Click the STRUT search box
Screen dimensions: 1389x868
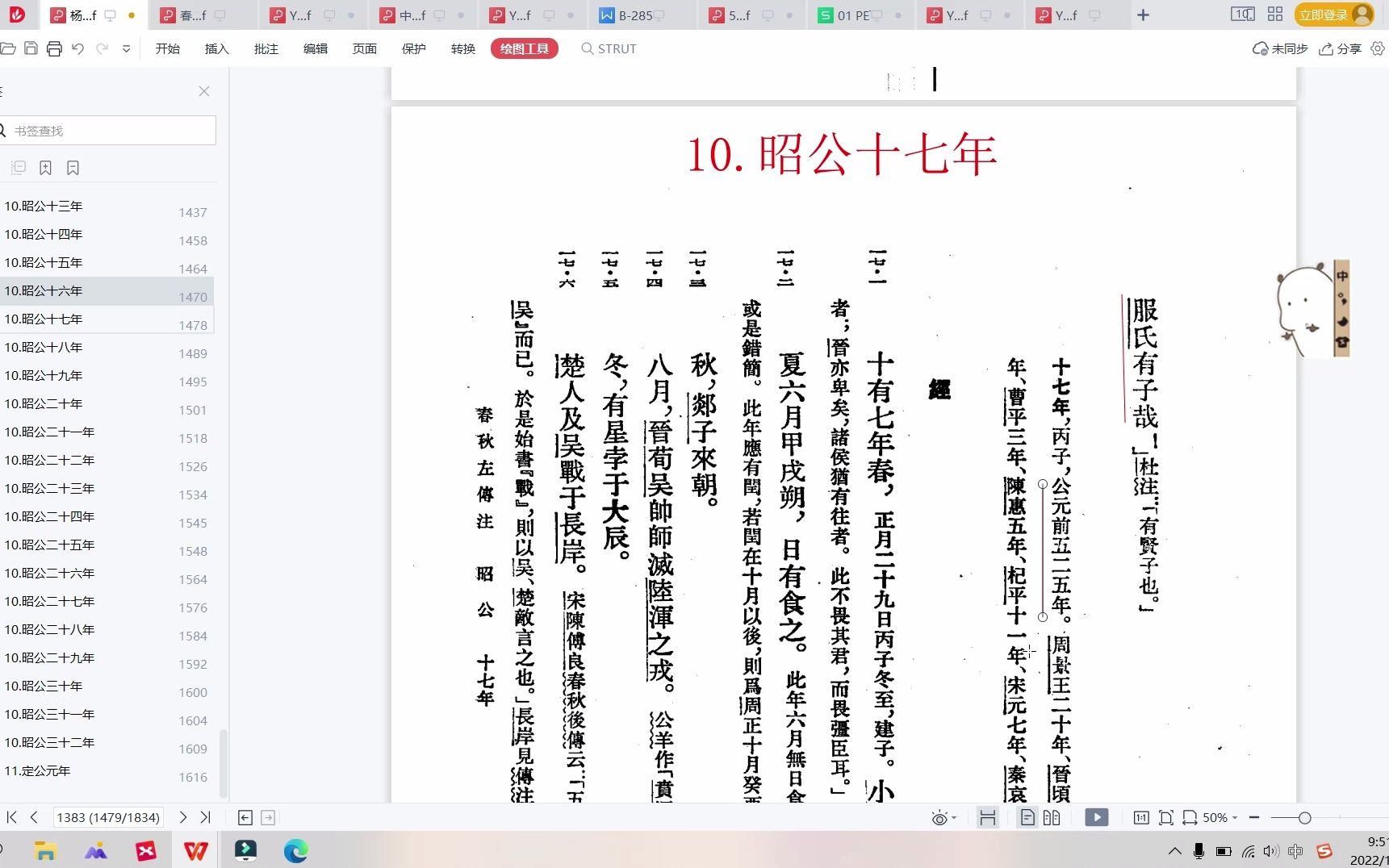tap(609, 48)
